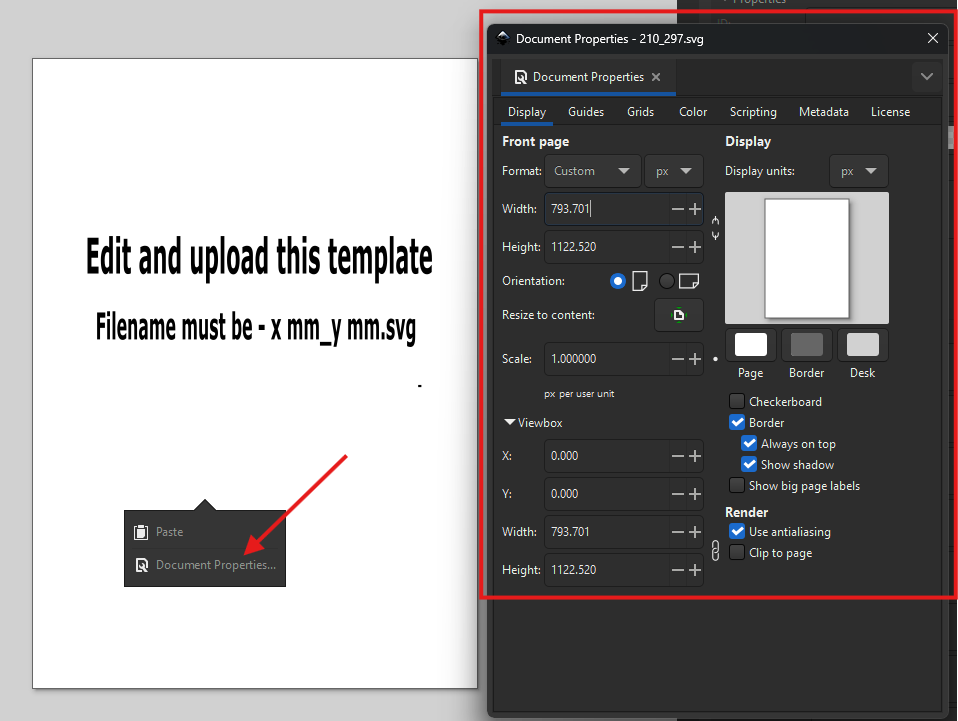The image size is (958, 721).
Task: Pick the Border color swatch
Action: [806, 345]
